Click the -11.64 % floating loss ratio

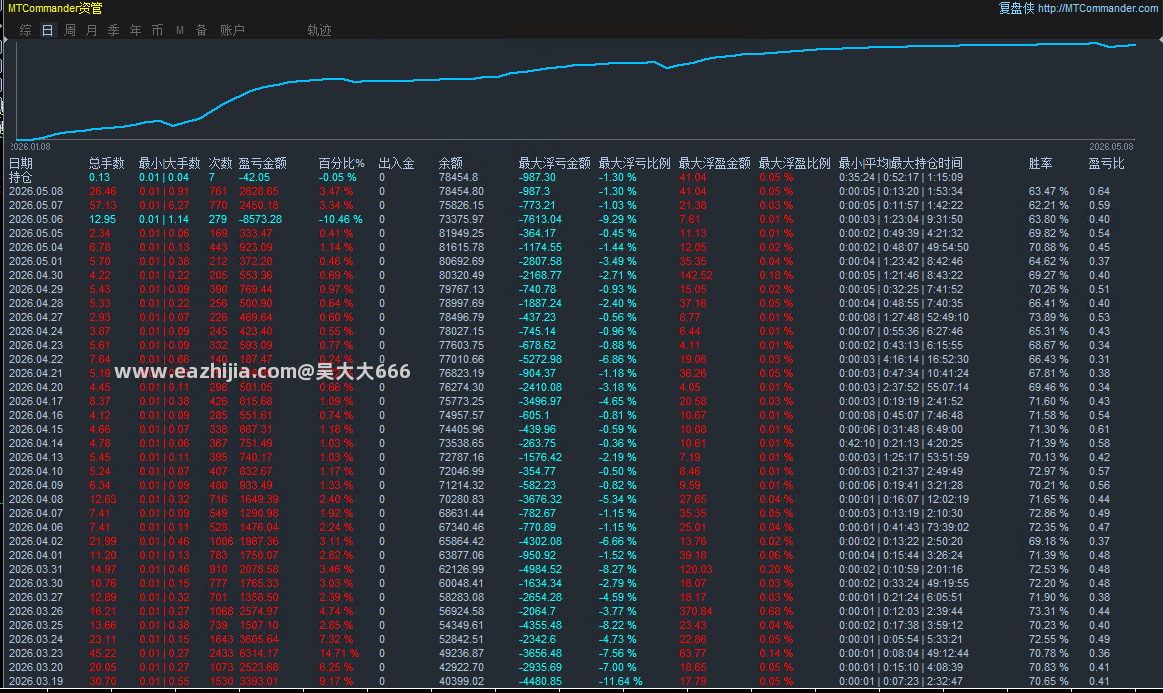[x=621, y=681]
